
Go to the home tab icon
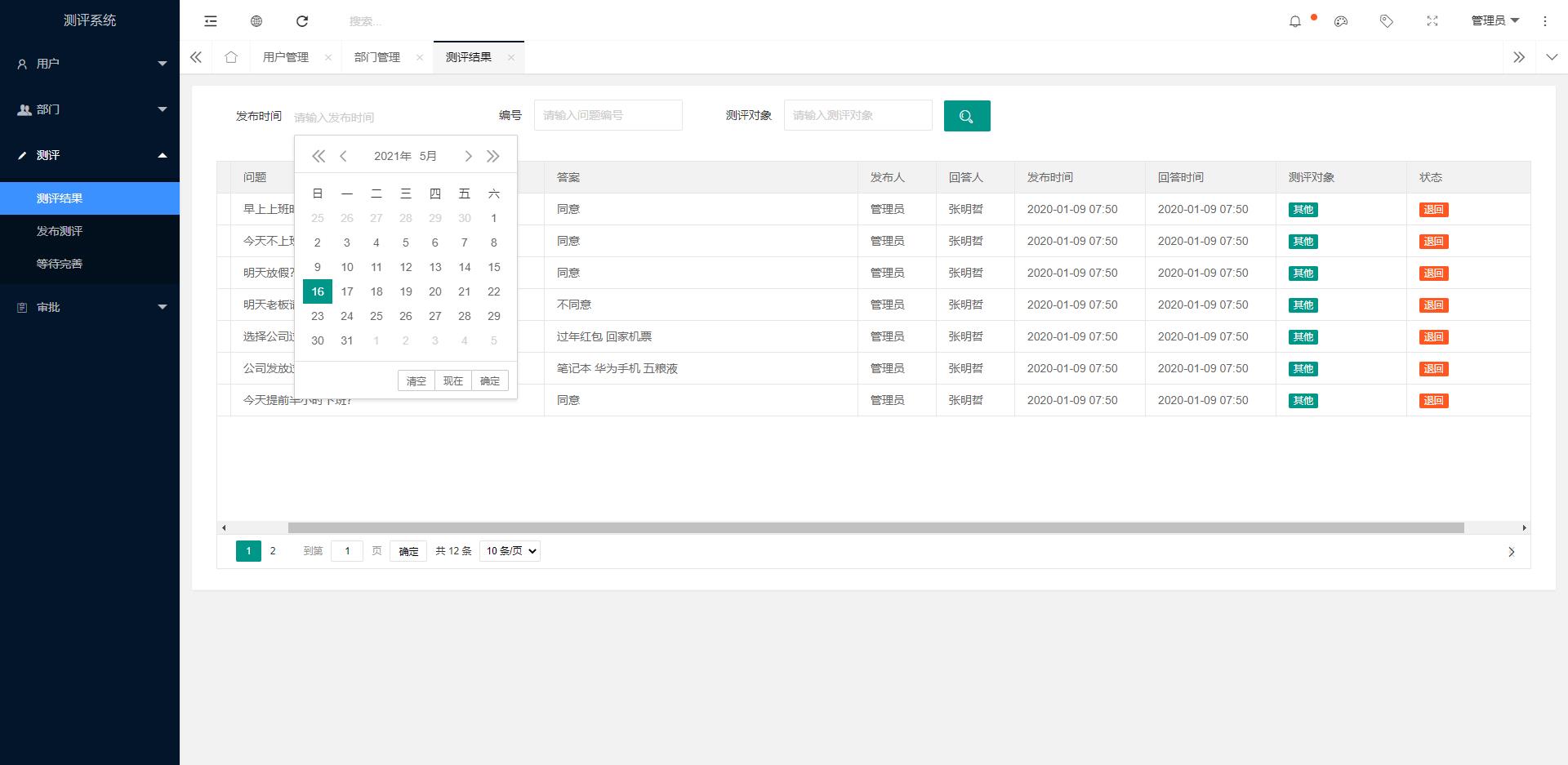(x=231, y=57)
